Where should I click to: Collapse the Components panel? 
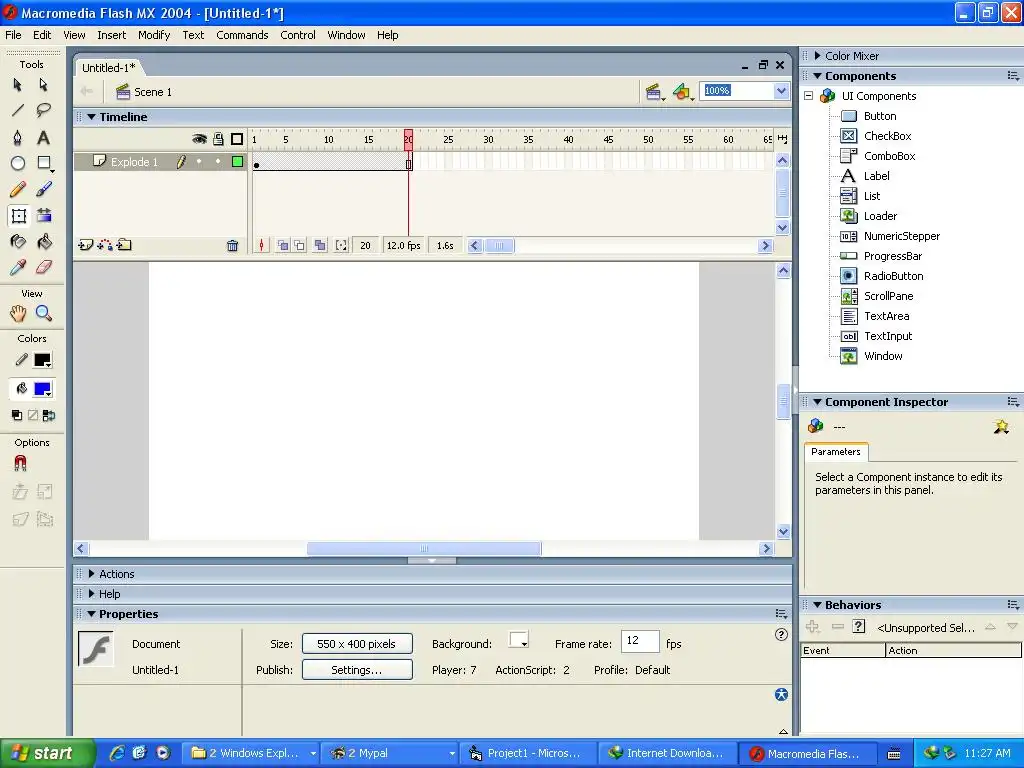click(817, 76)
